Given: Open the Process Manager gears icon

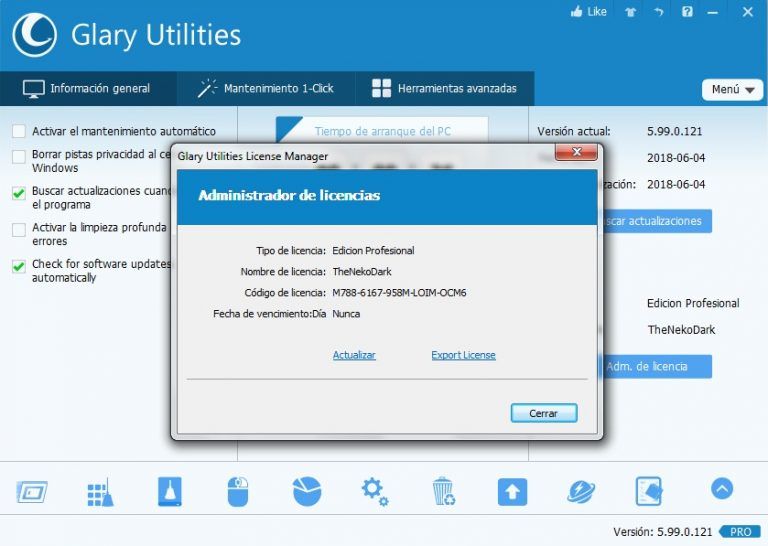Looking at the screenshot, I should (375, 492).
